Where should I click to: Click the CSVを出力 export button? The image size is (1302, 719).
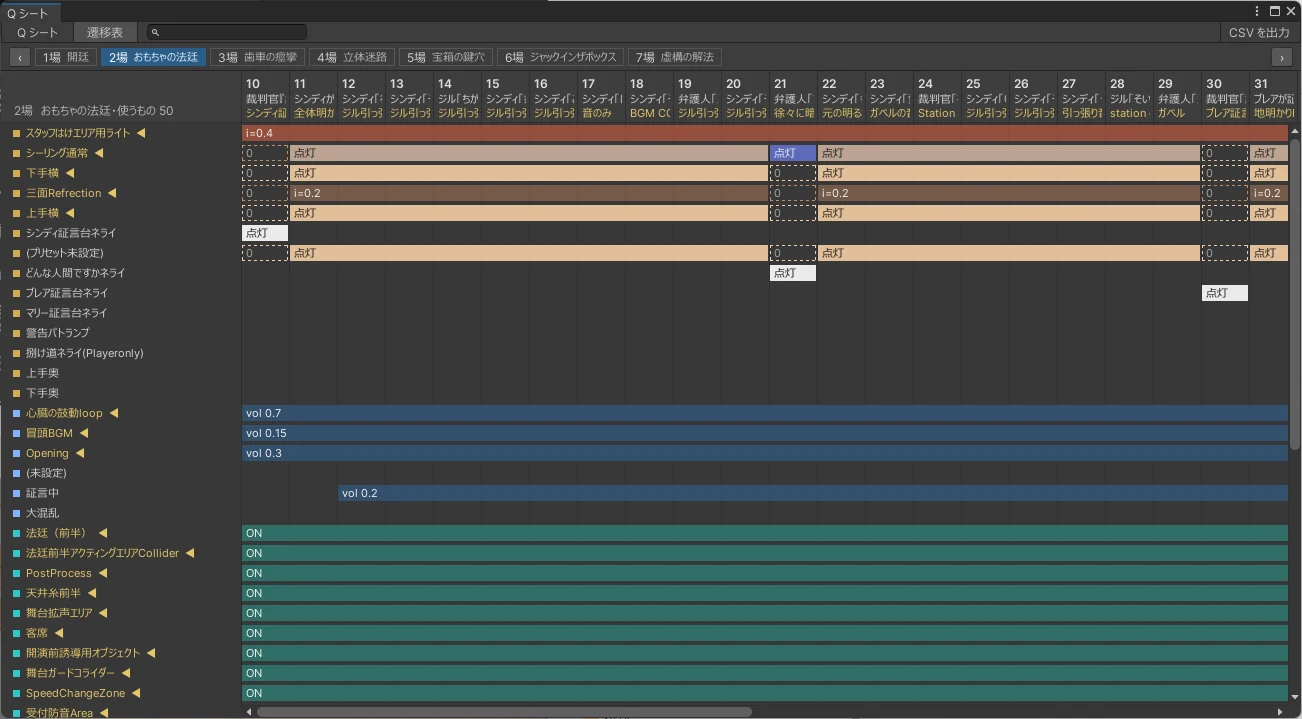(x=1260, y=33)
